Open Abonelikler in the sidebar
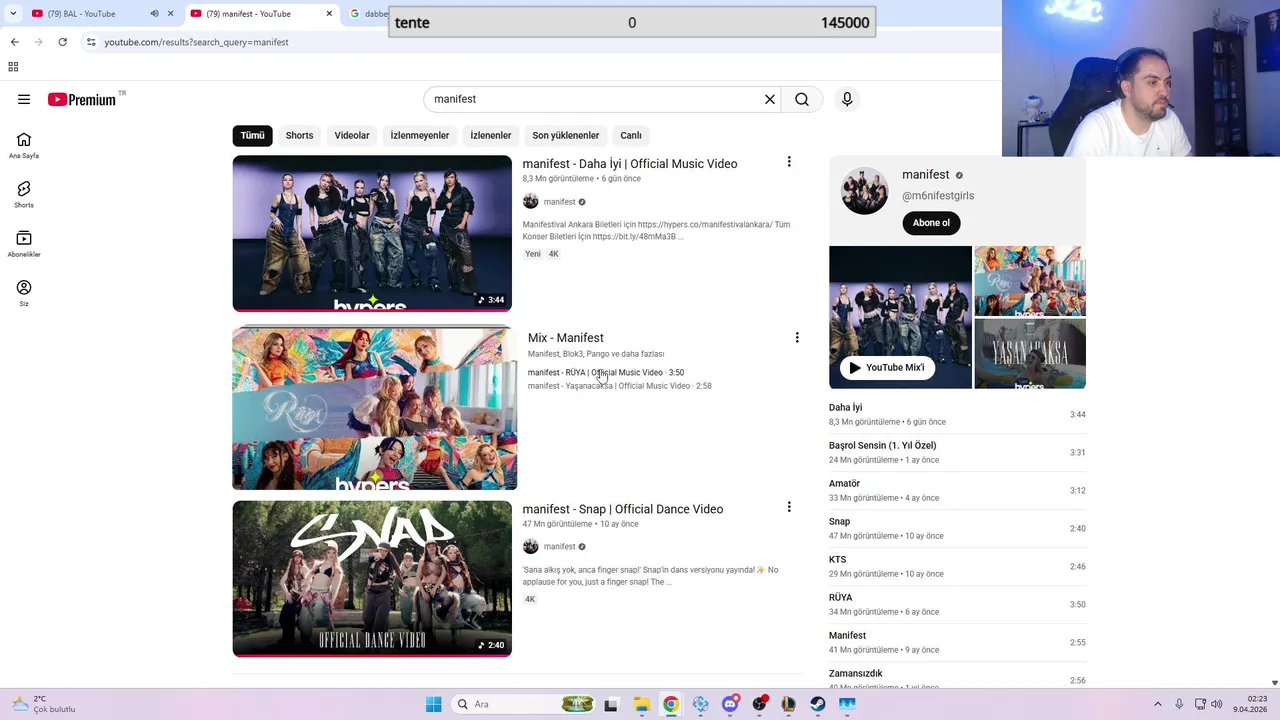Screen dimensions: 1280x720 click(24, 244)
